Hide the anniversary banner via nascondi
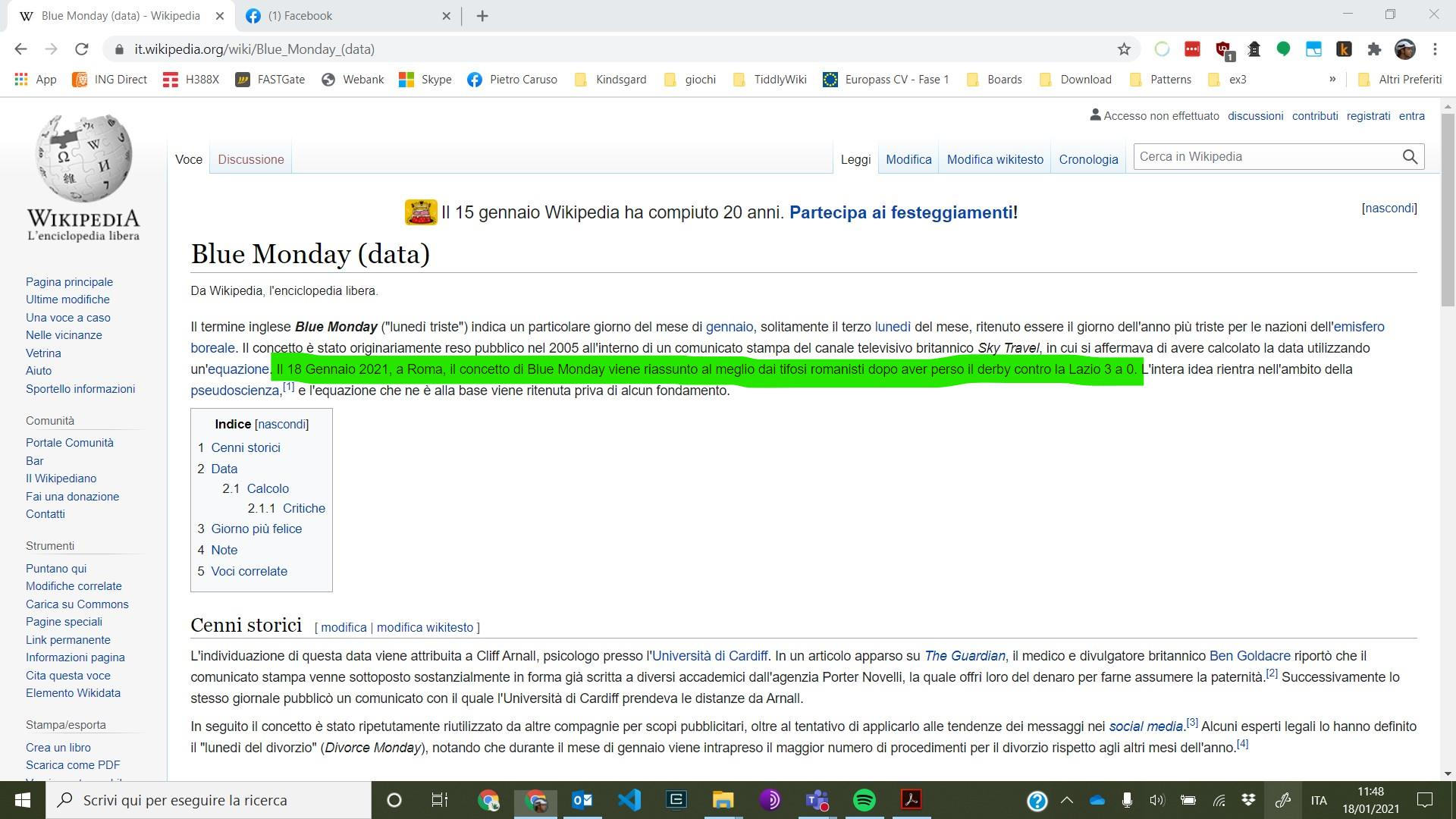 [1389, 208]
